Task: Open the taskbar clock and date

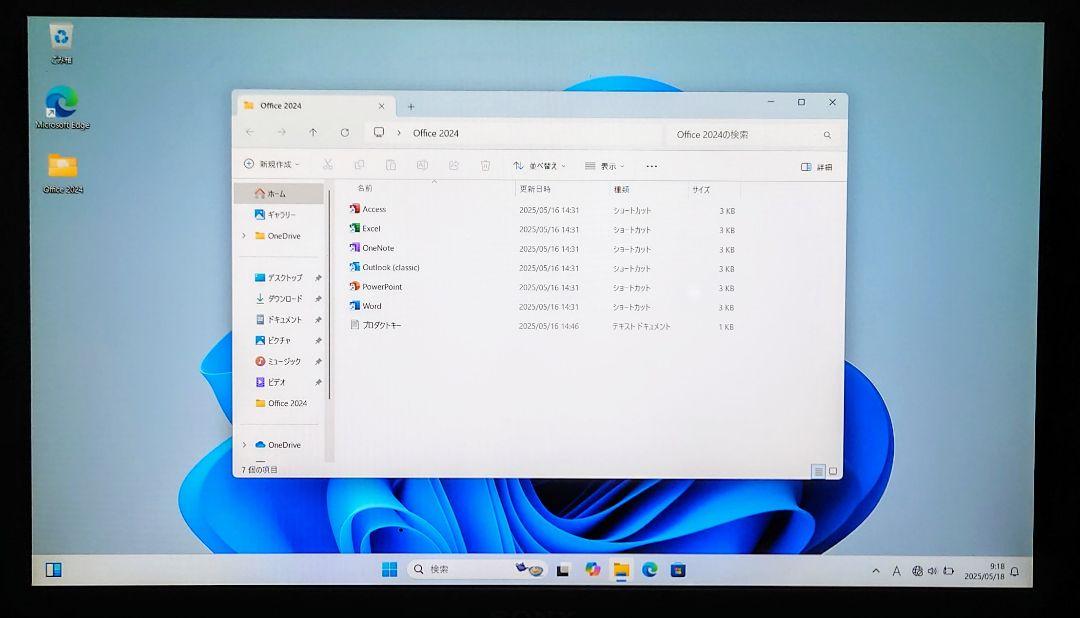Action: (x=984, y=571)
